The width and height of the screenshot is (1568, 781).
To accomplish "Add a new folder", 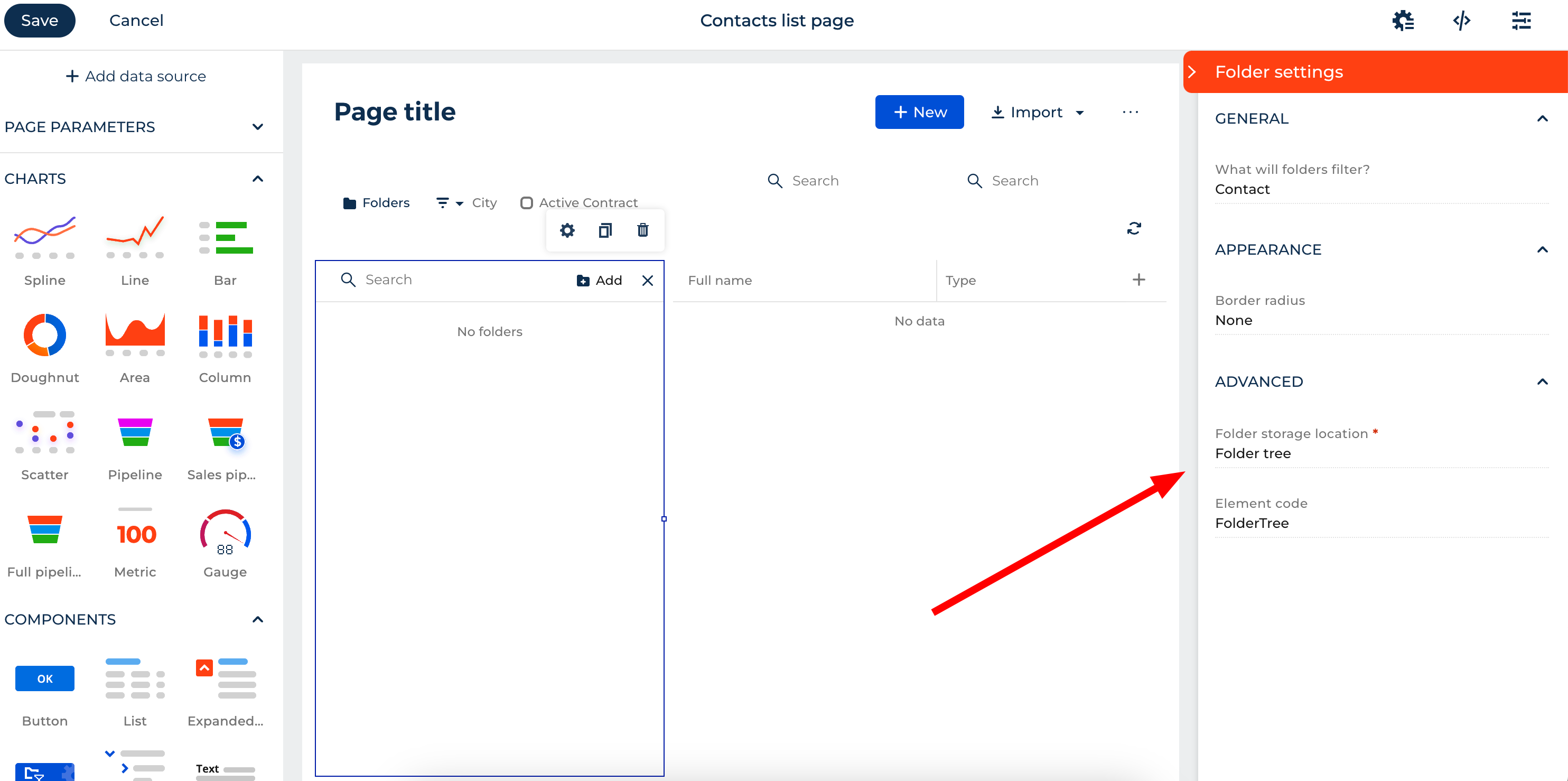I will click(599, 280).
